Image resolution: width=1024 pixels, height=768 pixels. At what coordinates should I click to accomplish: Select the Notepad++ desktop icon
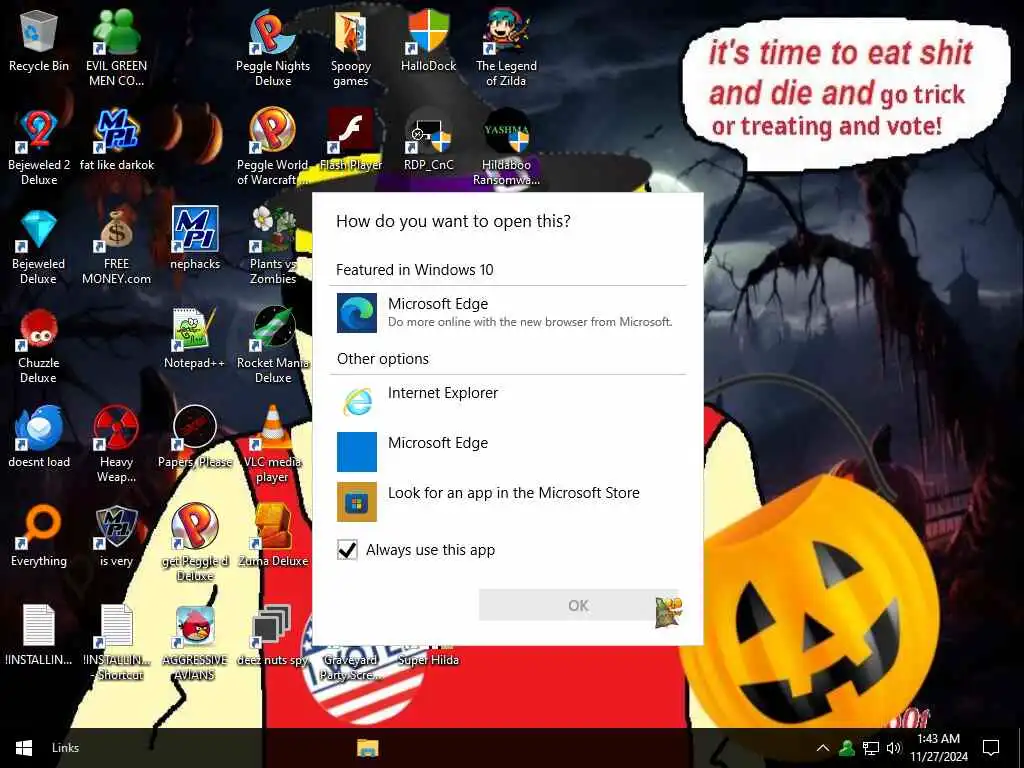[195, 338]
